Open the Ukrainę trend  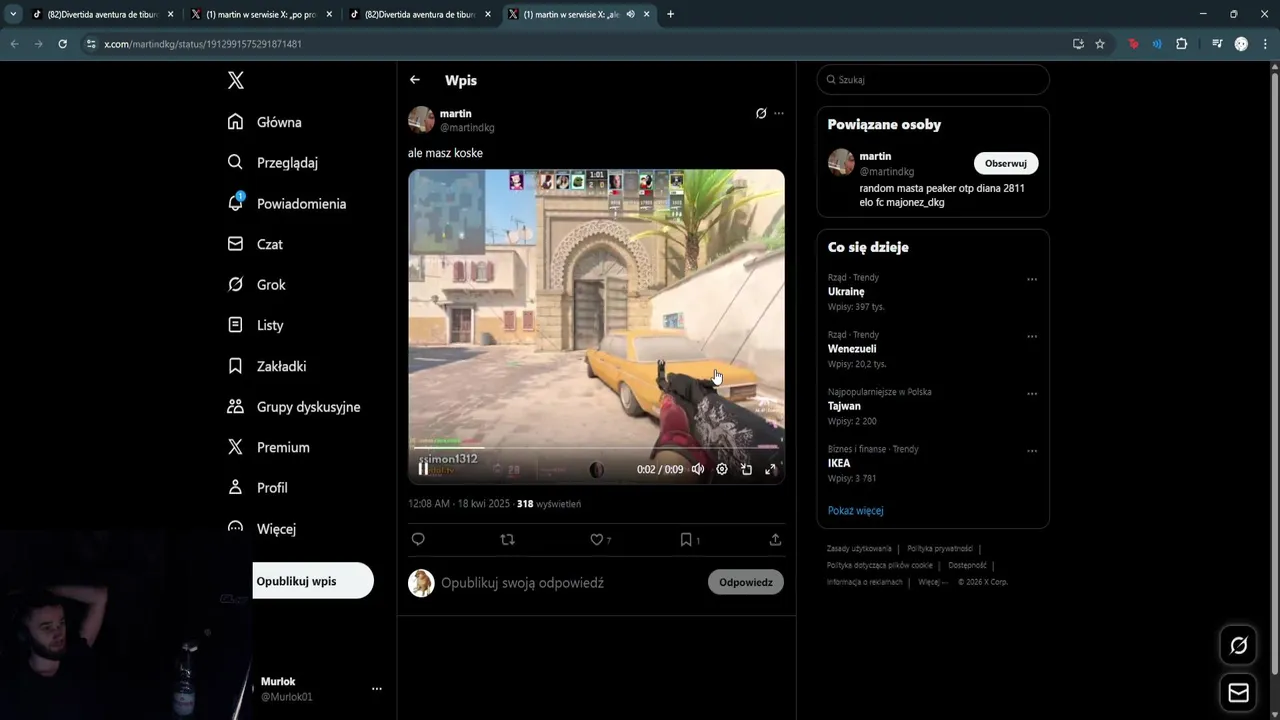(846, 291)
